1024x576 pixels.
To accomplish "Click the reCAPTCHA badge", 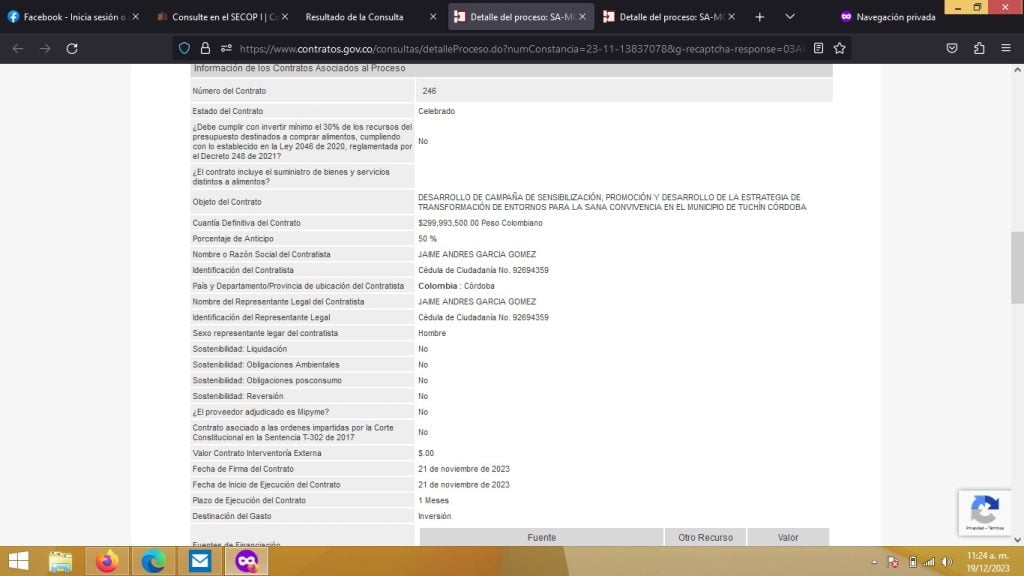I will (985, 513).
